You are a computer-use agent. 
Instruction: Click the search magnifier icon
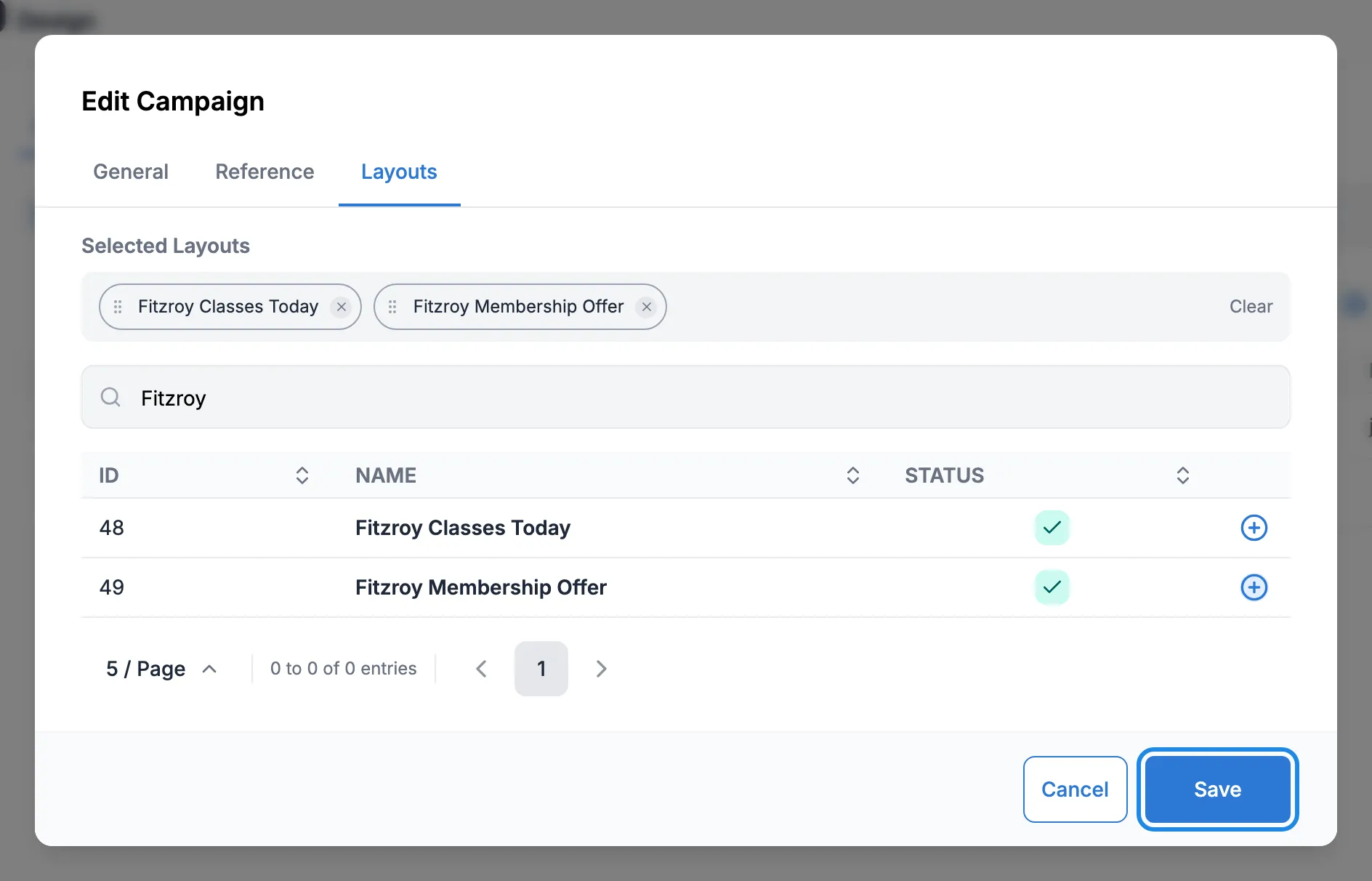click(110, 397)
